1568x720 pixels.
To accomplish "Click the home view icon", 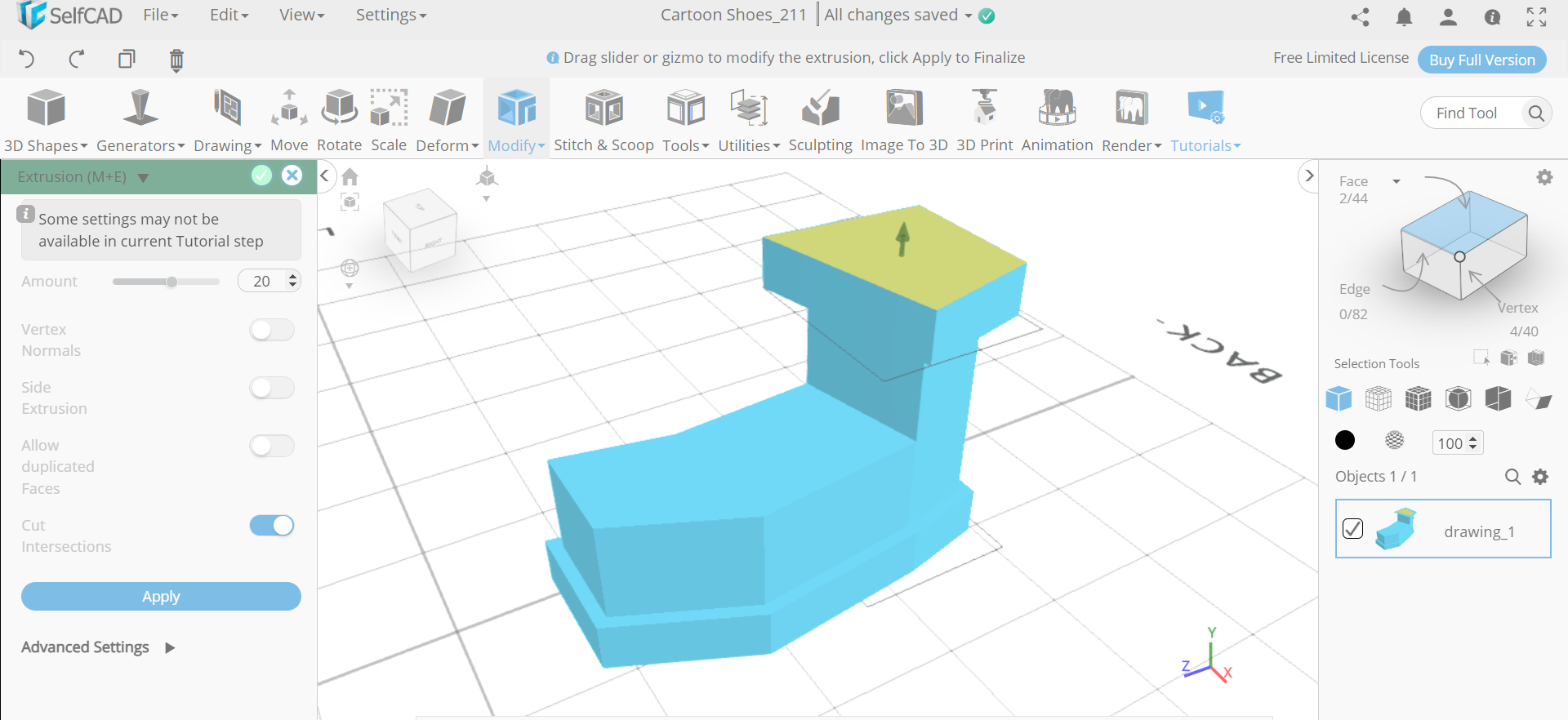I will [x=350, y=176].
